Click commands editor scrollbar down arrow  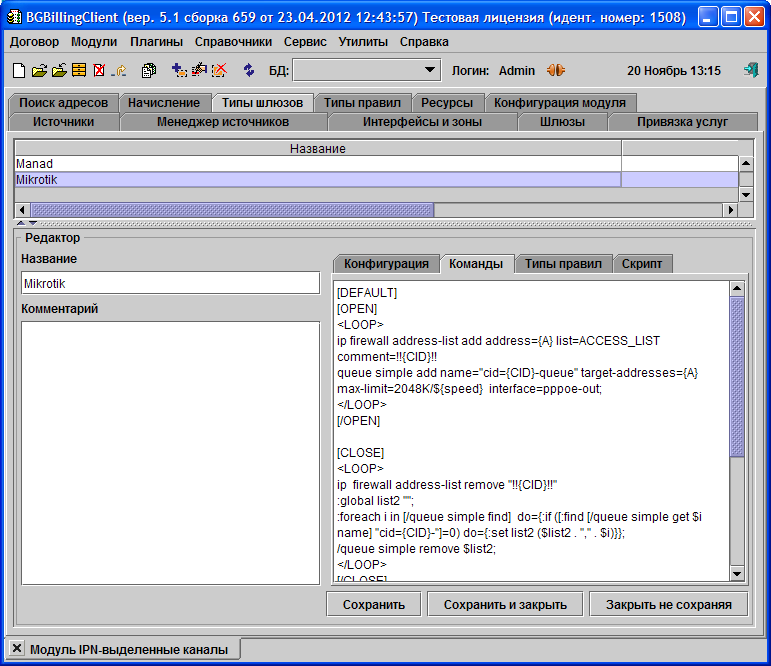[x=737, y=573]
